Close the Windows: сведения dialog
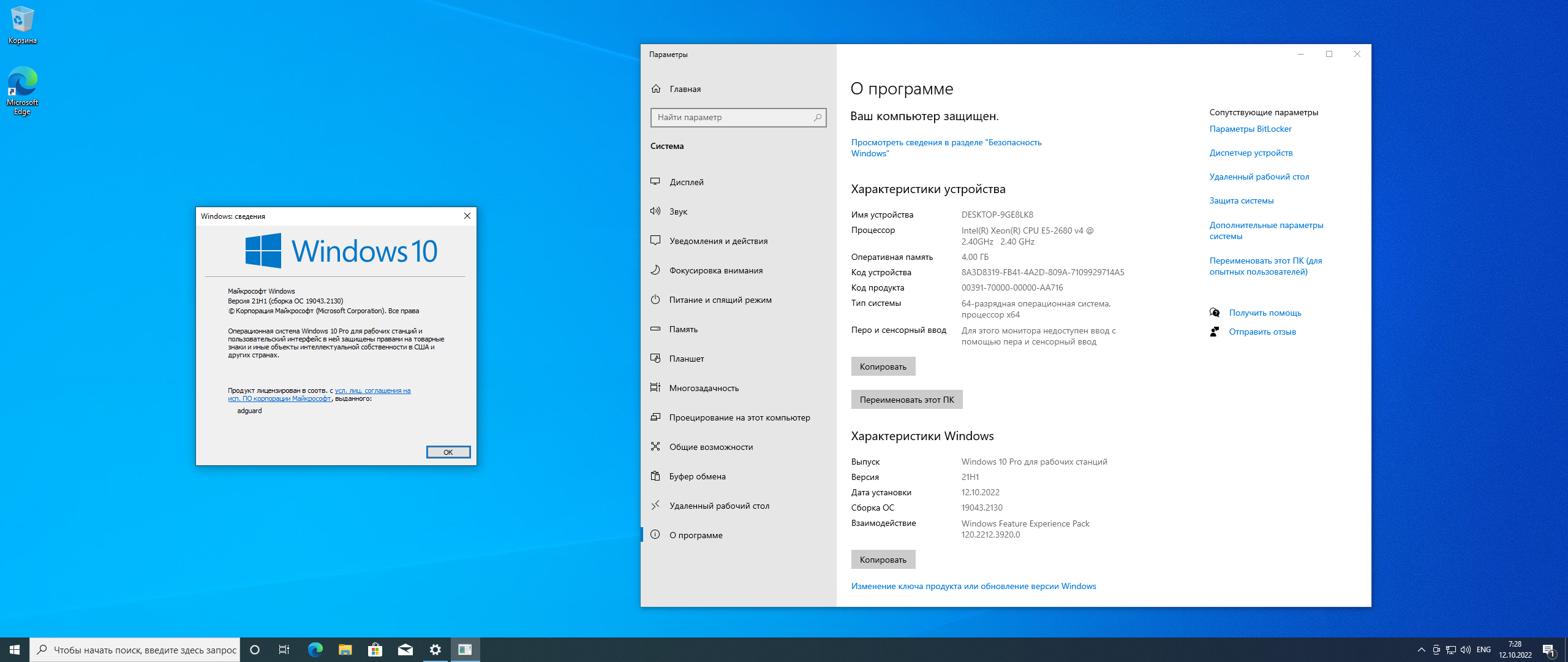The width and height of the screenshot is (1568, 662). point(467,216)
